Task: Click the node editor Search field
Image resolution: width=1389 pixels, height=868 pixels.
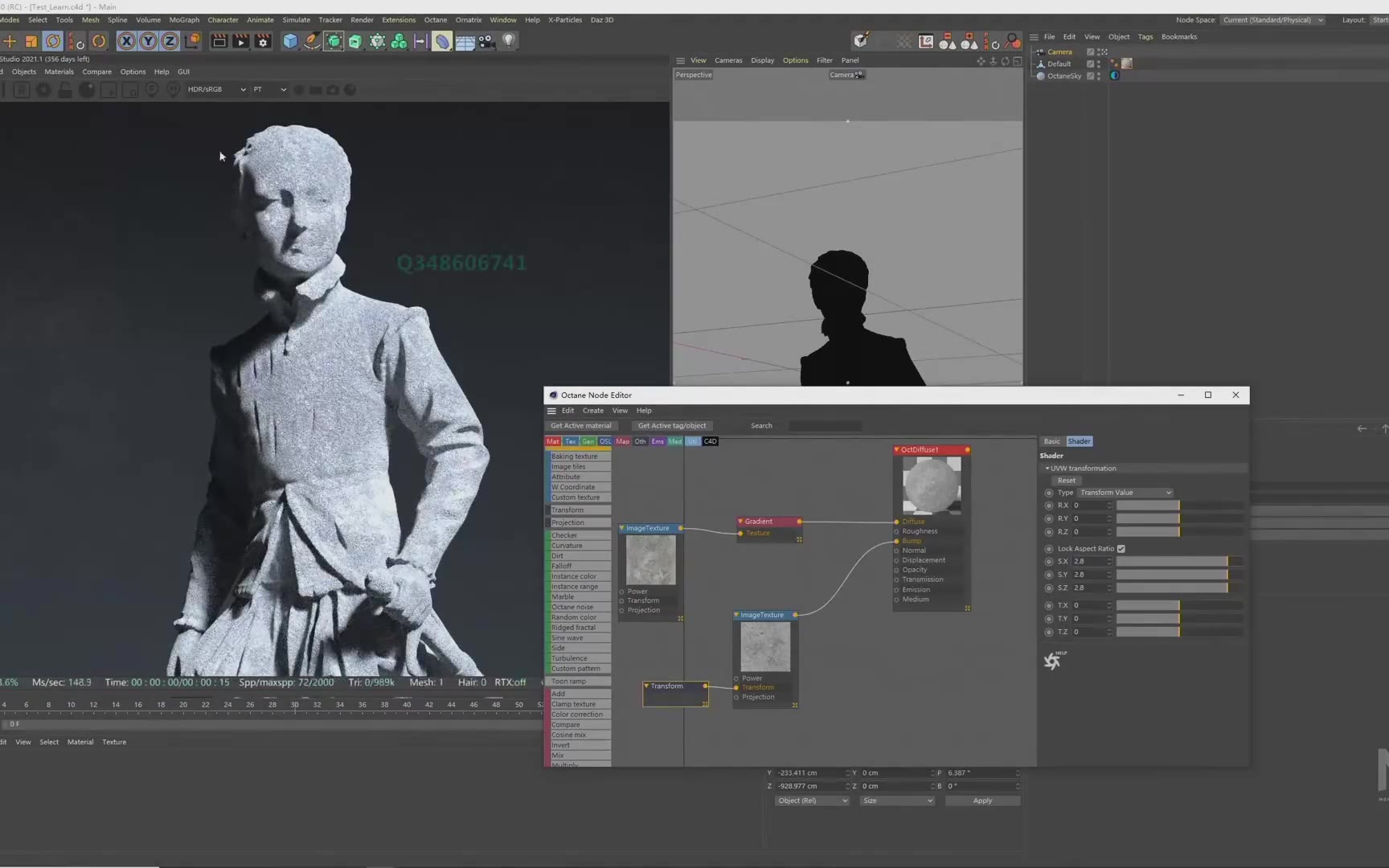Action: [x=825, y=426]
